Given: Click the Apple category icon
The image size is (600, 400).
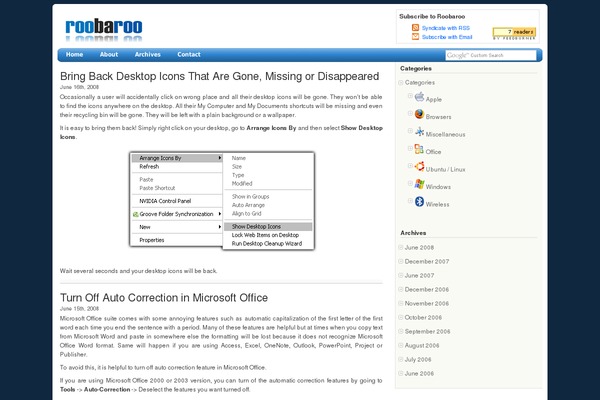Looking at the screenshot, I should [419, 96].
